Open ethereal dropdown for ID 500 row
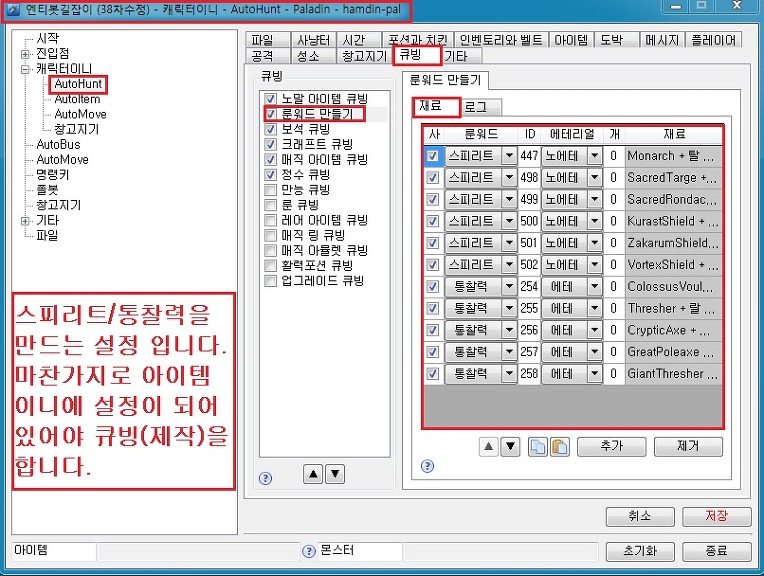764x576 pixels. pyautogui.click(x=594, y=221)
